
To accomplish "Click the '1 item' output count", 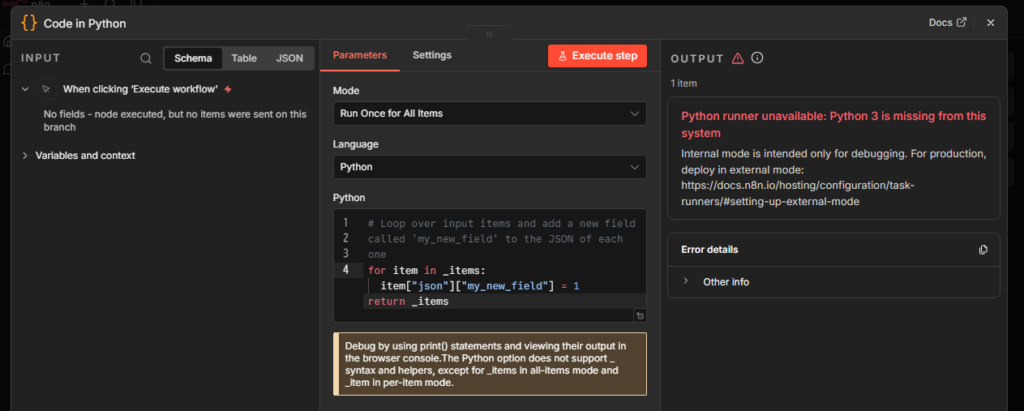I will pos(684,83).
